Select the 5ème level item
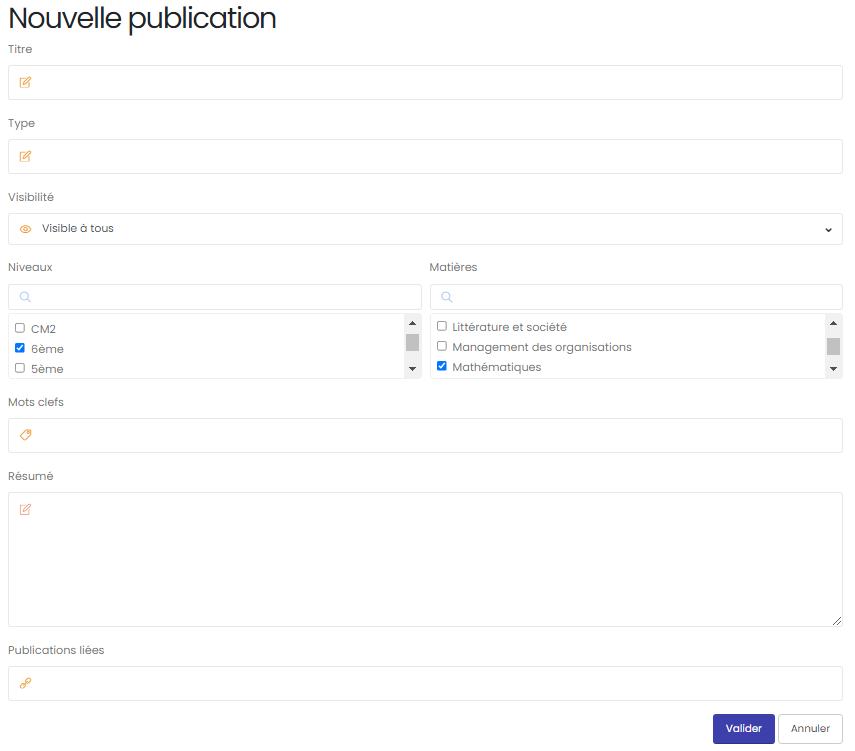The width and height of the screenshot is (855, 751). (47, 369)
